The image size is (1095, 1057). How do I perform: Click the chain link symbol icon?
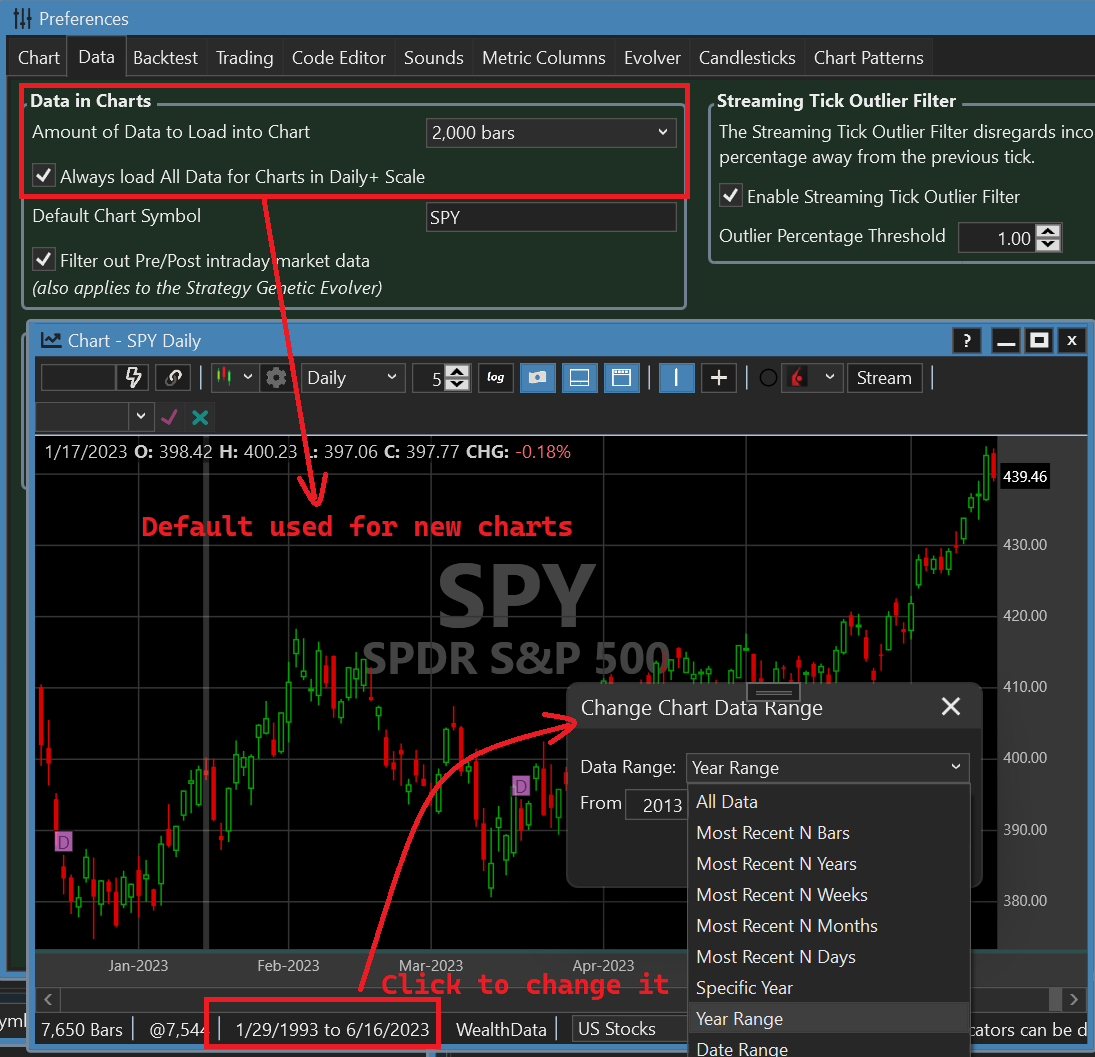point(173,378)
